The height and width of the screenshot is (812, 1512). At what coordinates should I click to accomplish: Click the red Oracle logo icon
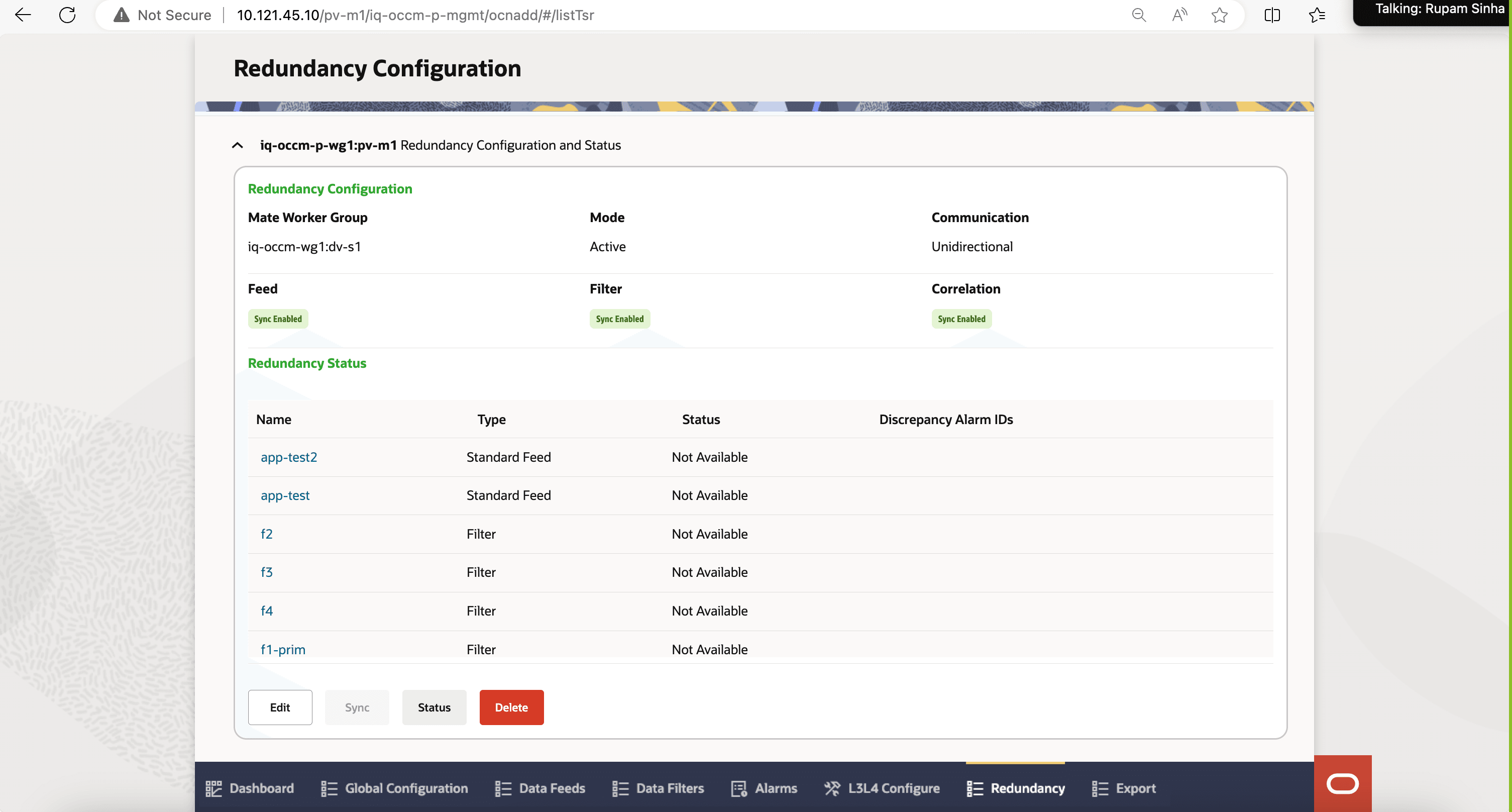pos(1342,783)
